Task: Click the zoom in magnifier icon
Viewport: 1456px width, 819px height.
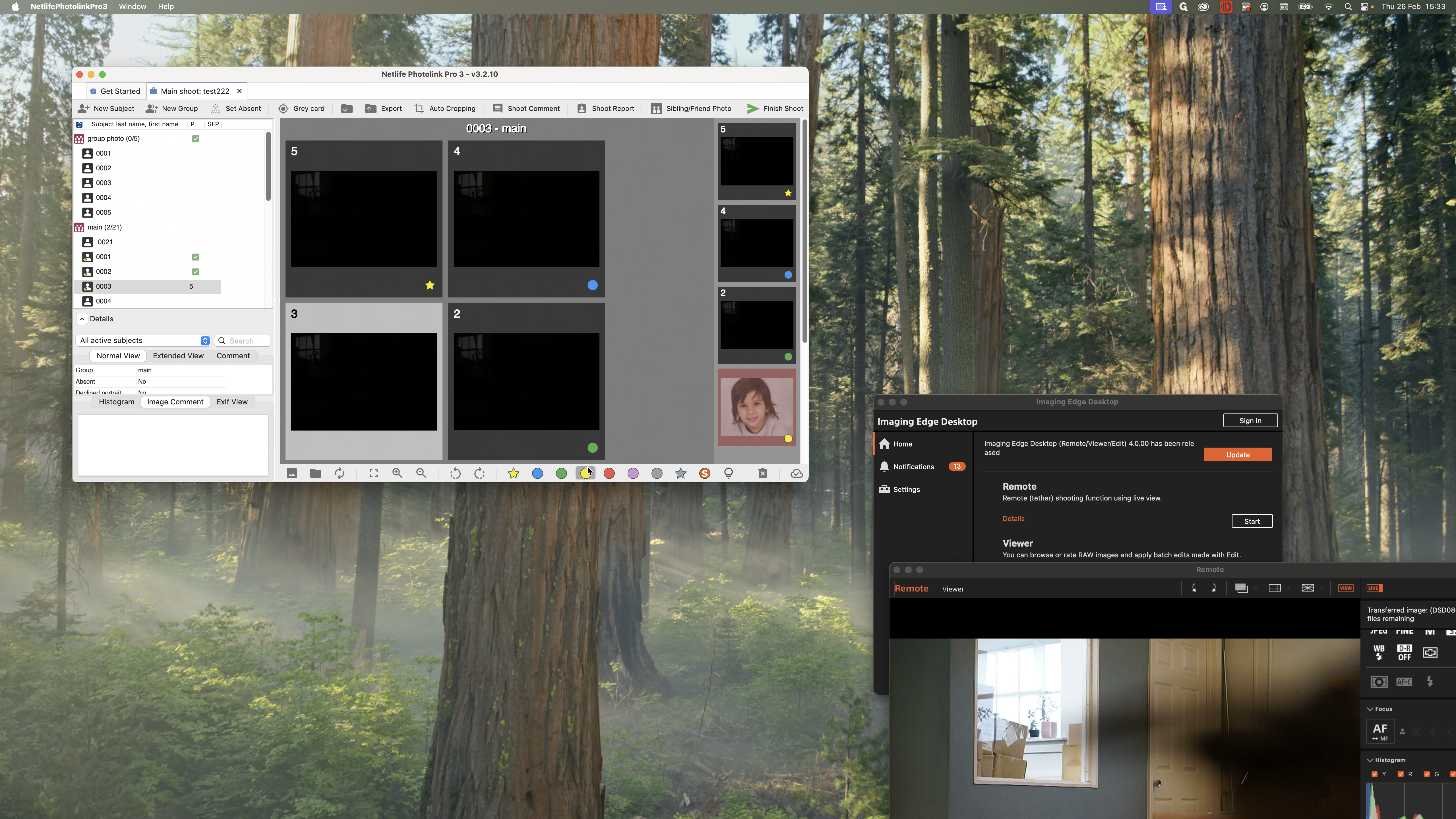Action: click(397, 474)
